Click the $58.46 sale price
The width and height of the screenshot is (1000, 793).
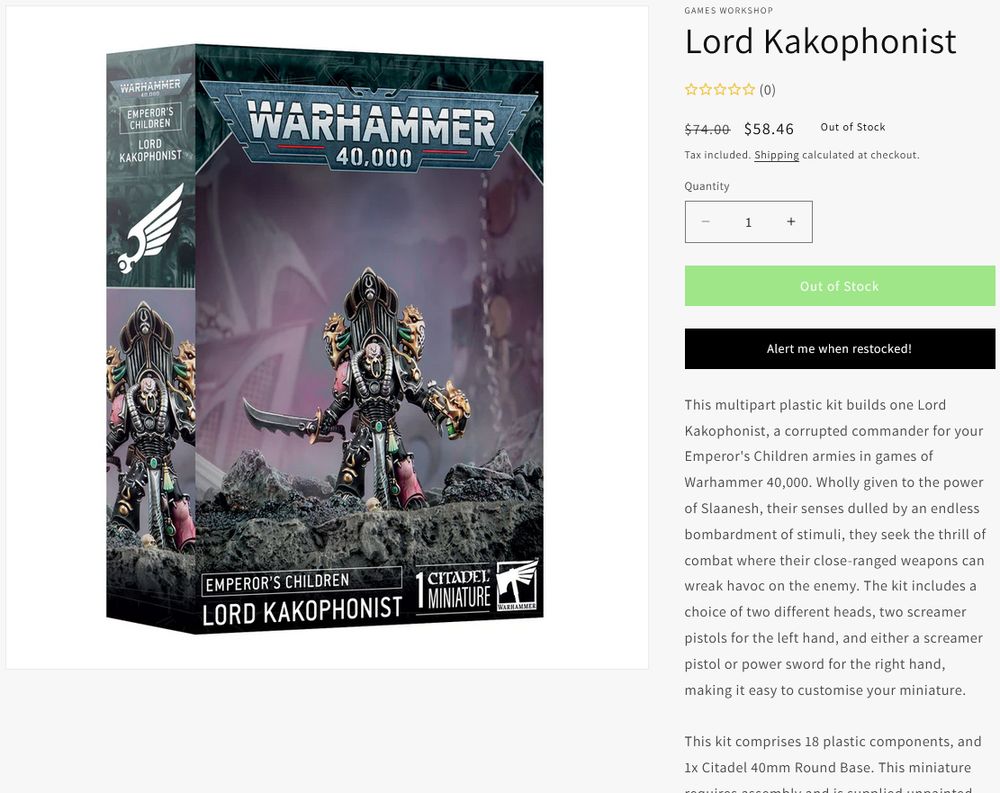pos(768,129)
